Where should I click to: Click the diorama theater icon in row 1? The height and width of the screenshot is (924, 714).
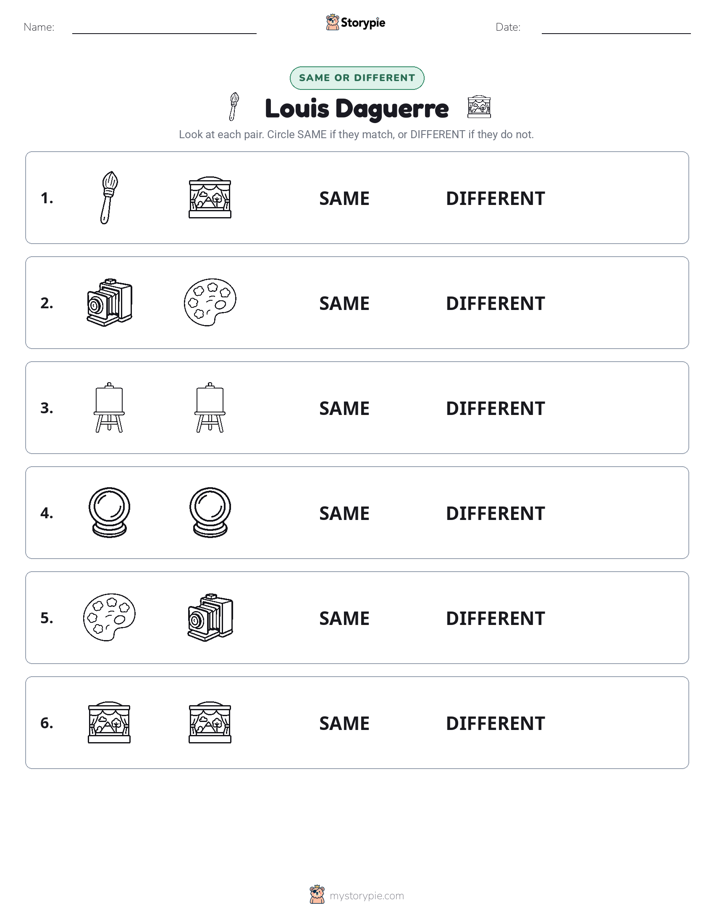[x=210, y=197]
